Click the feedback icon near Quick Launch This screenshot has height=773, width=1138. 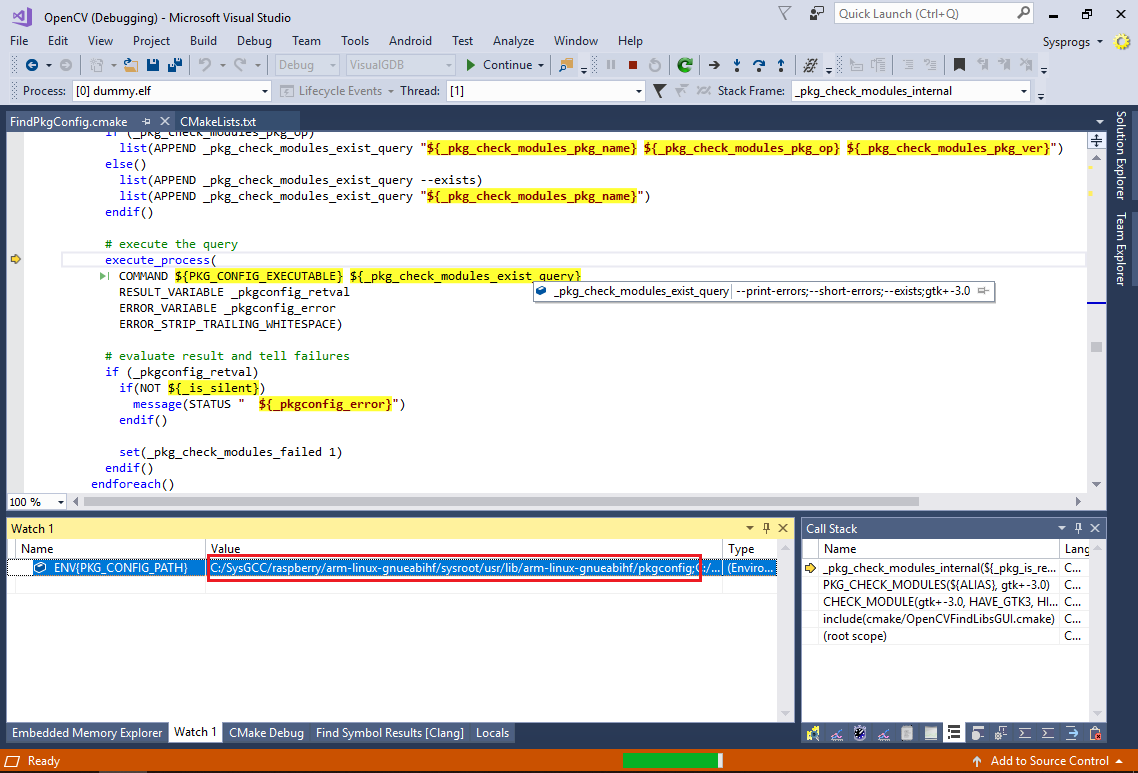pyautogui.click(x=816, y=13)
